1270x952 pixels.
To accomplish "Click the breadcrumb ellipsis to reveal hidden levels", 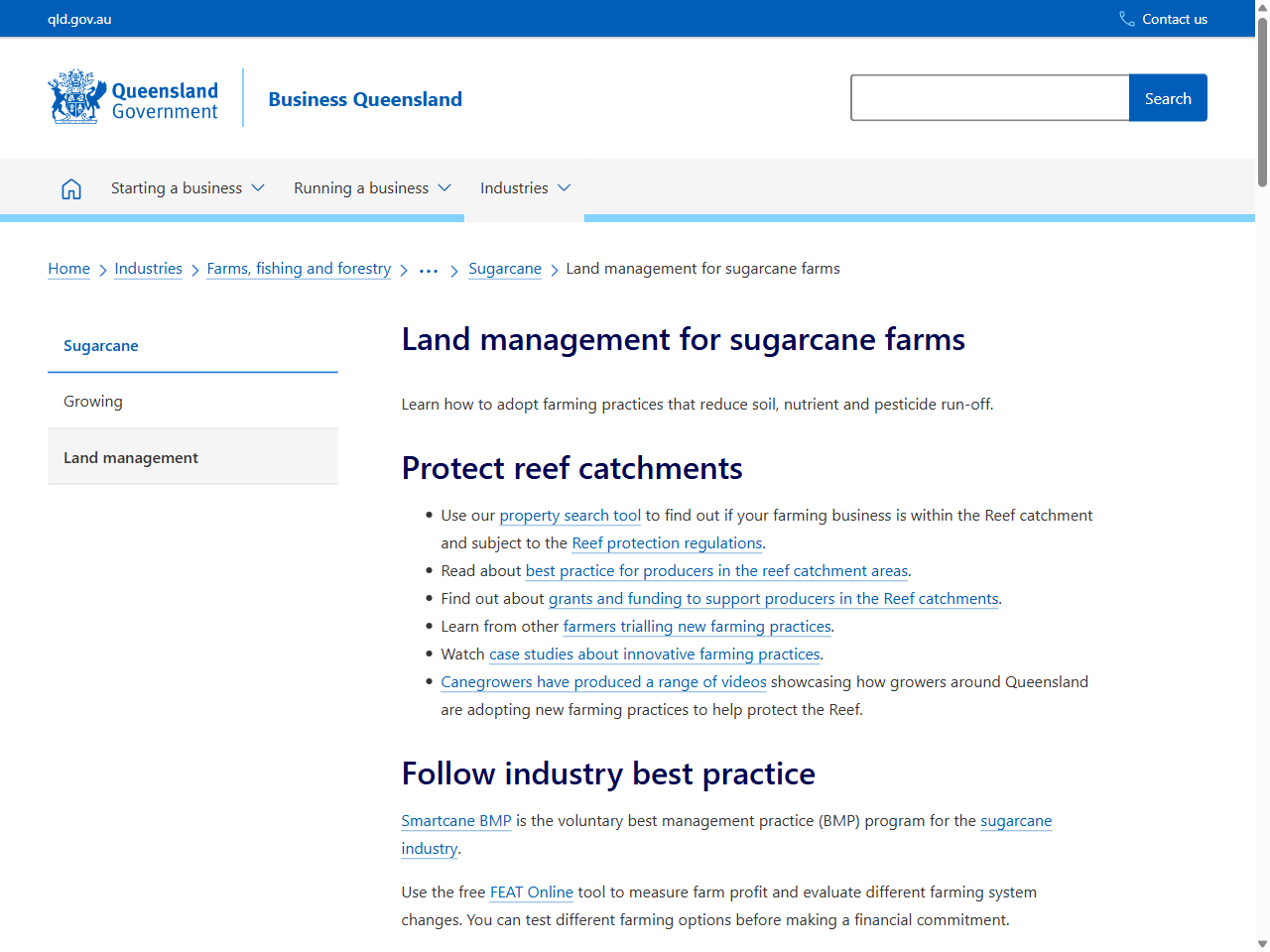I will [428, 269].
